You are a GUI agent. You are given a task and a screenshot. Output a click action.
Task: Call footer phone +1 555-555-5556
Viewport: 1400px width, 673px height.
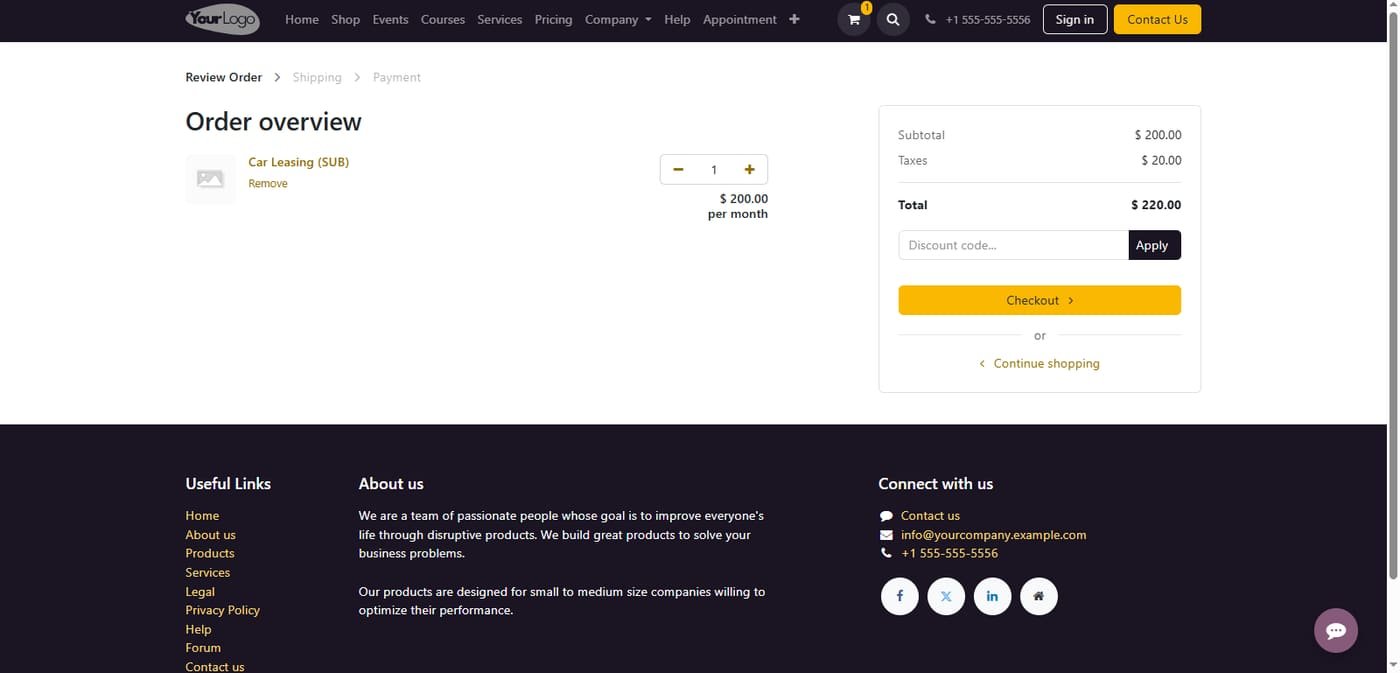point(949,553)
